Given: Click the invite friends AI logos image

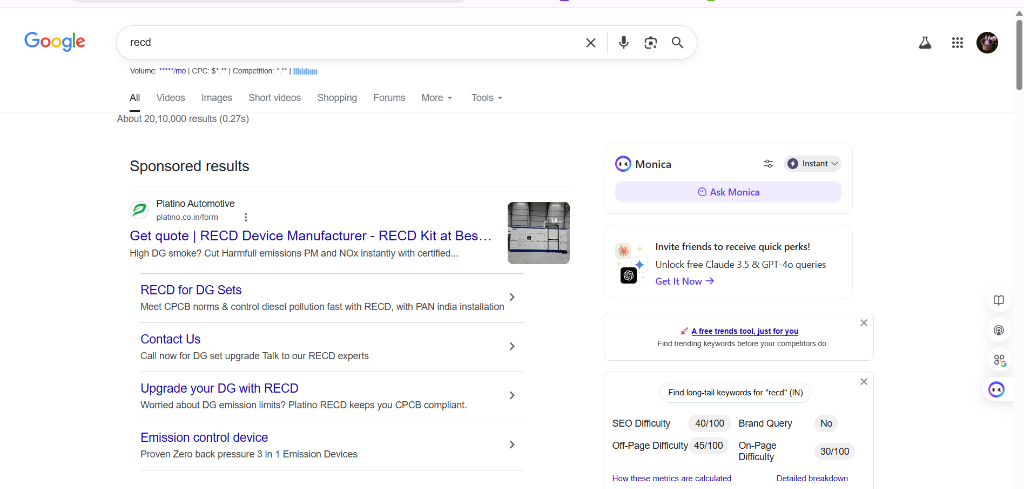Looking at the screenshot, I should point(630,263).
